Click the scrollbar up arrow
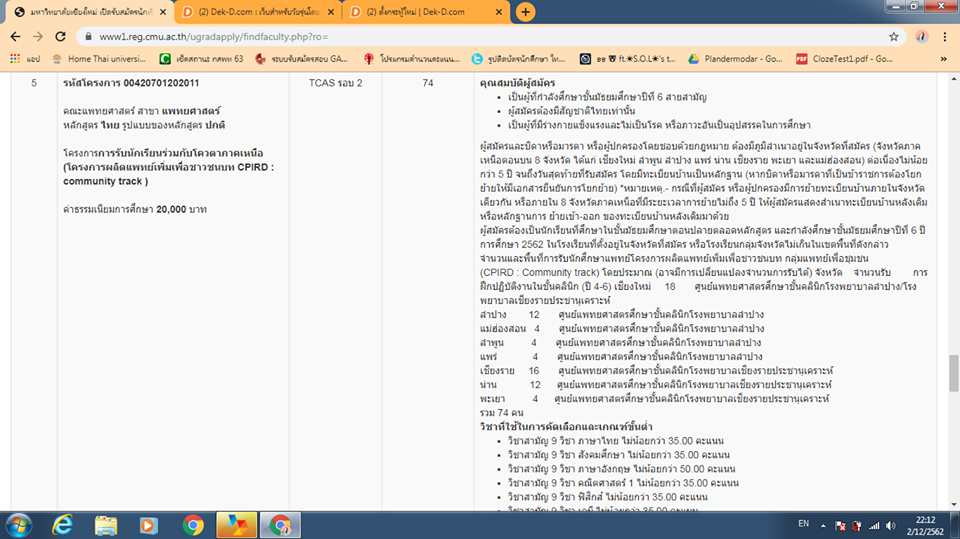This screenshot has width=960, height=539. click(954, 79)
